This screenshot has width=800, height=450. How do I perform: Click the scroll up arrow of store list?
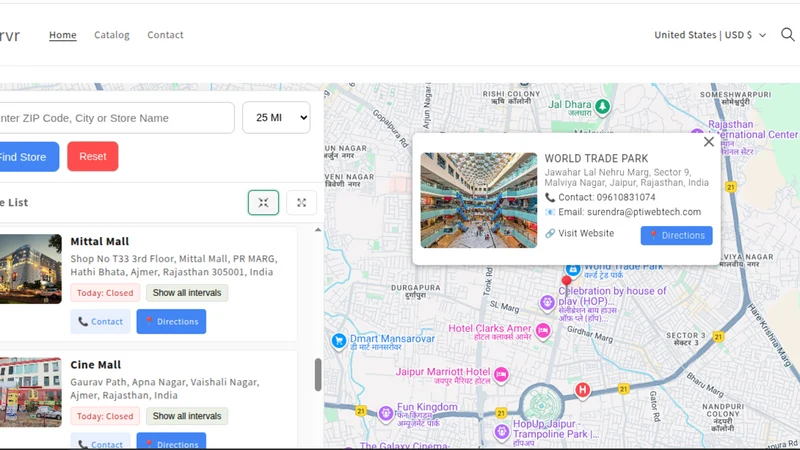point(318,230)
